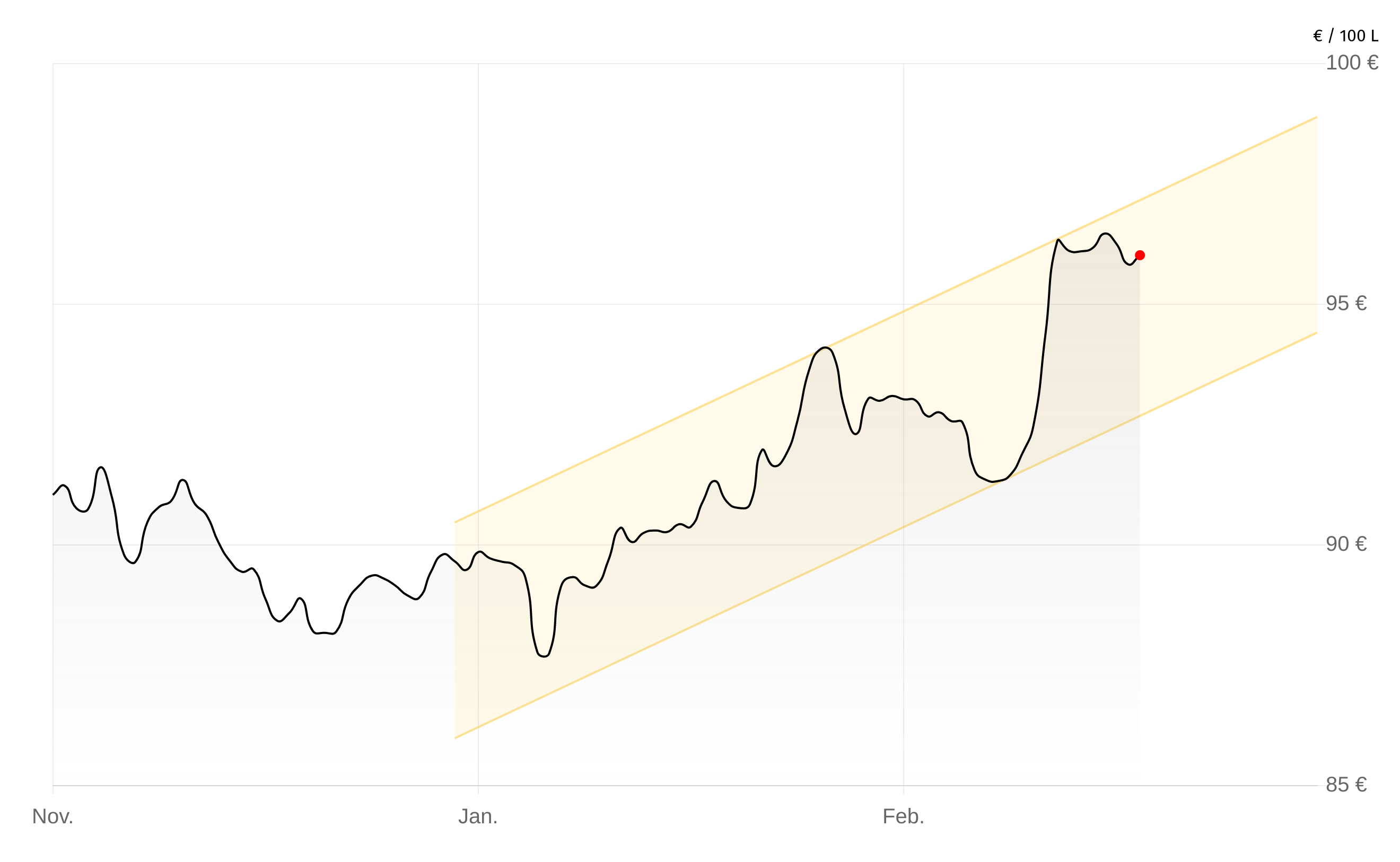Select the "Jan." x-axis label
The height and width of the screenshot is (862, 1400).
pos(478,816)
